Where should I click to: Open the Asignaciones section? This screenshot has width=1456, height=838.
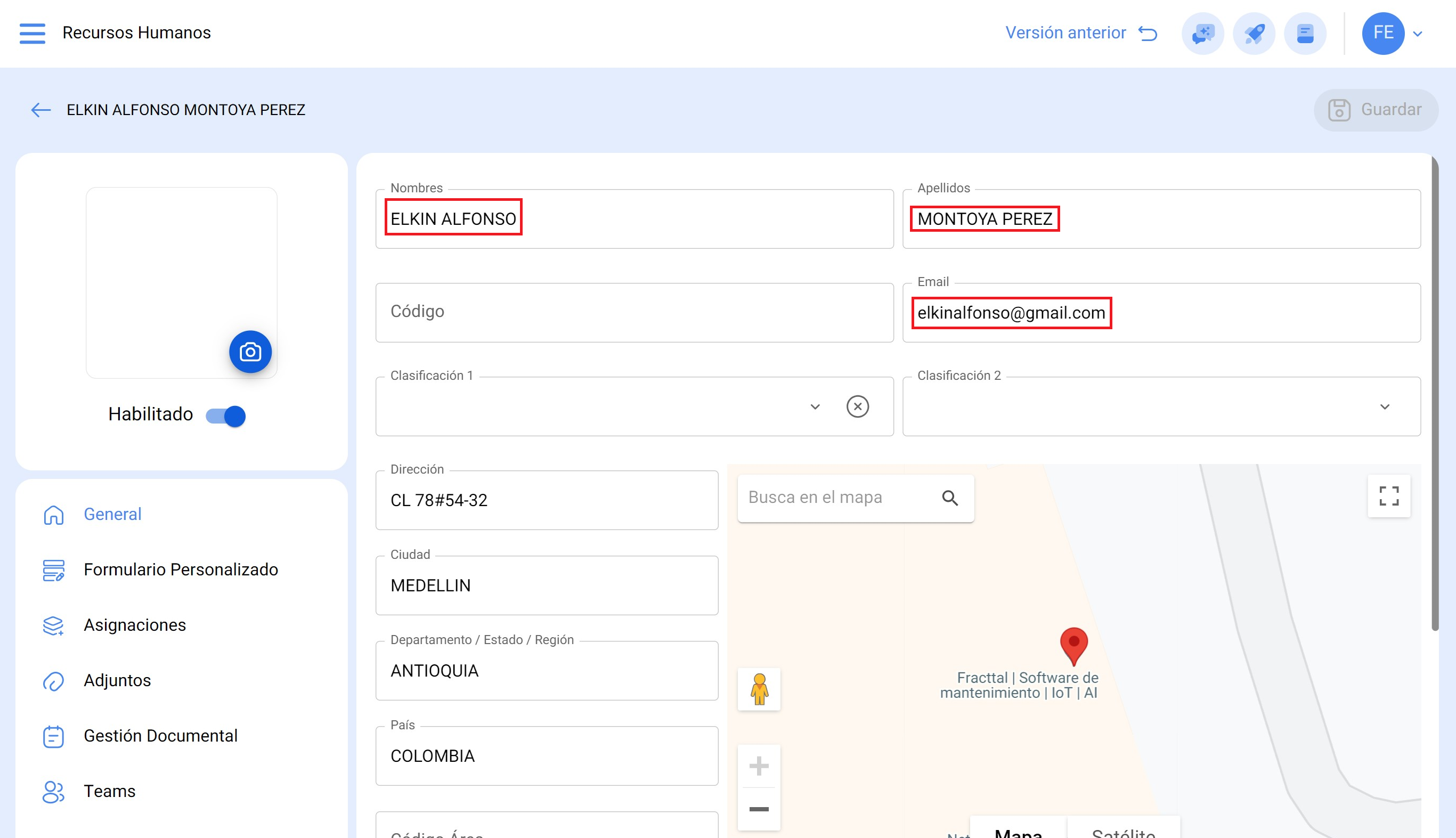(135, 624)
